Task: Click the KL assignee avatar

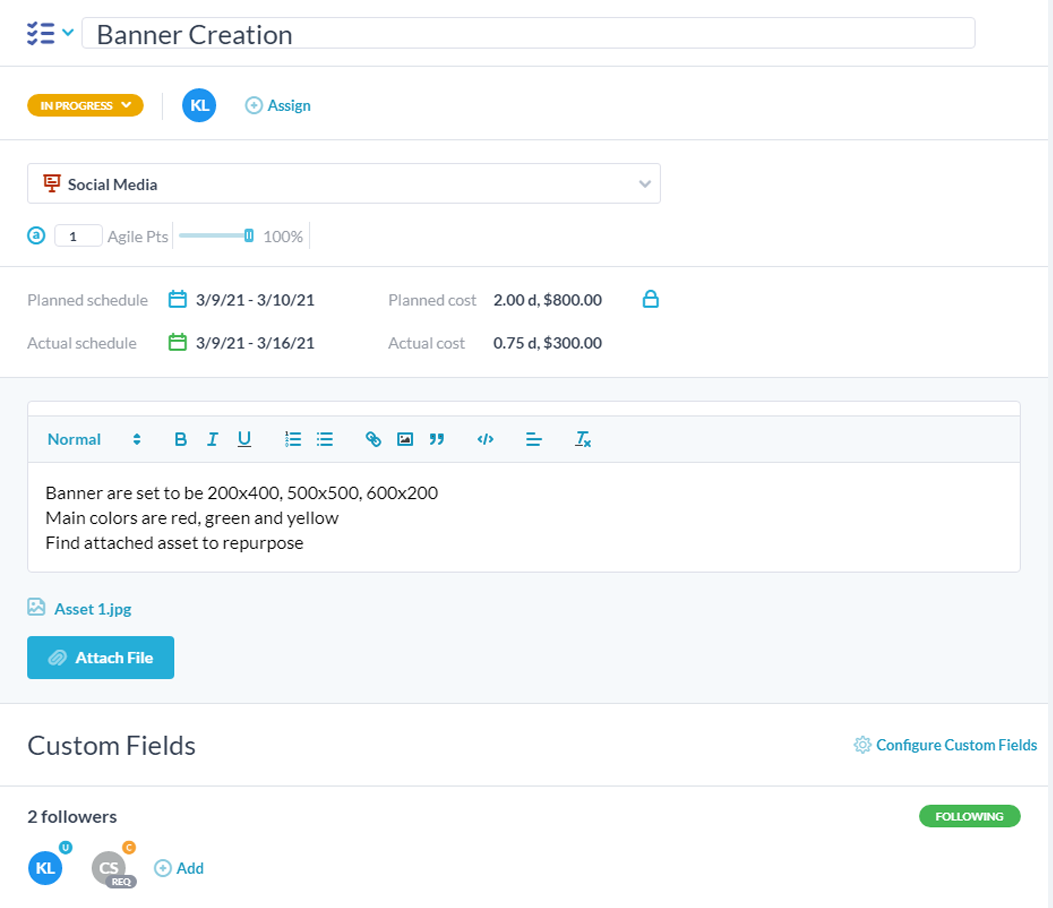Action: click(199, 105)
